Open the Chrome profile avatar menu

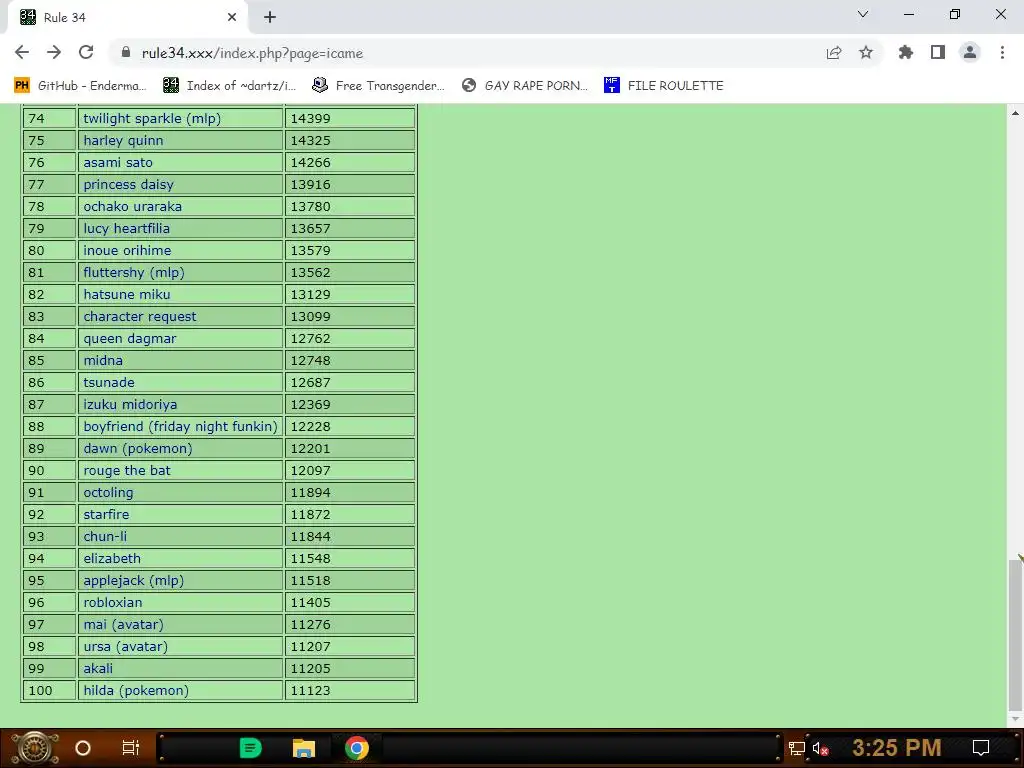tap(970, 53)
